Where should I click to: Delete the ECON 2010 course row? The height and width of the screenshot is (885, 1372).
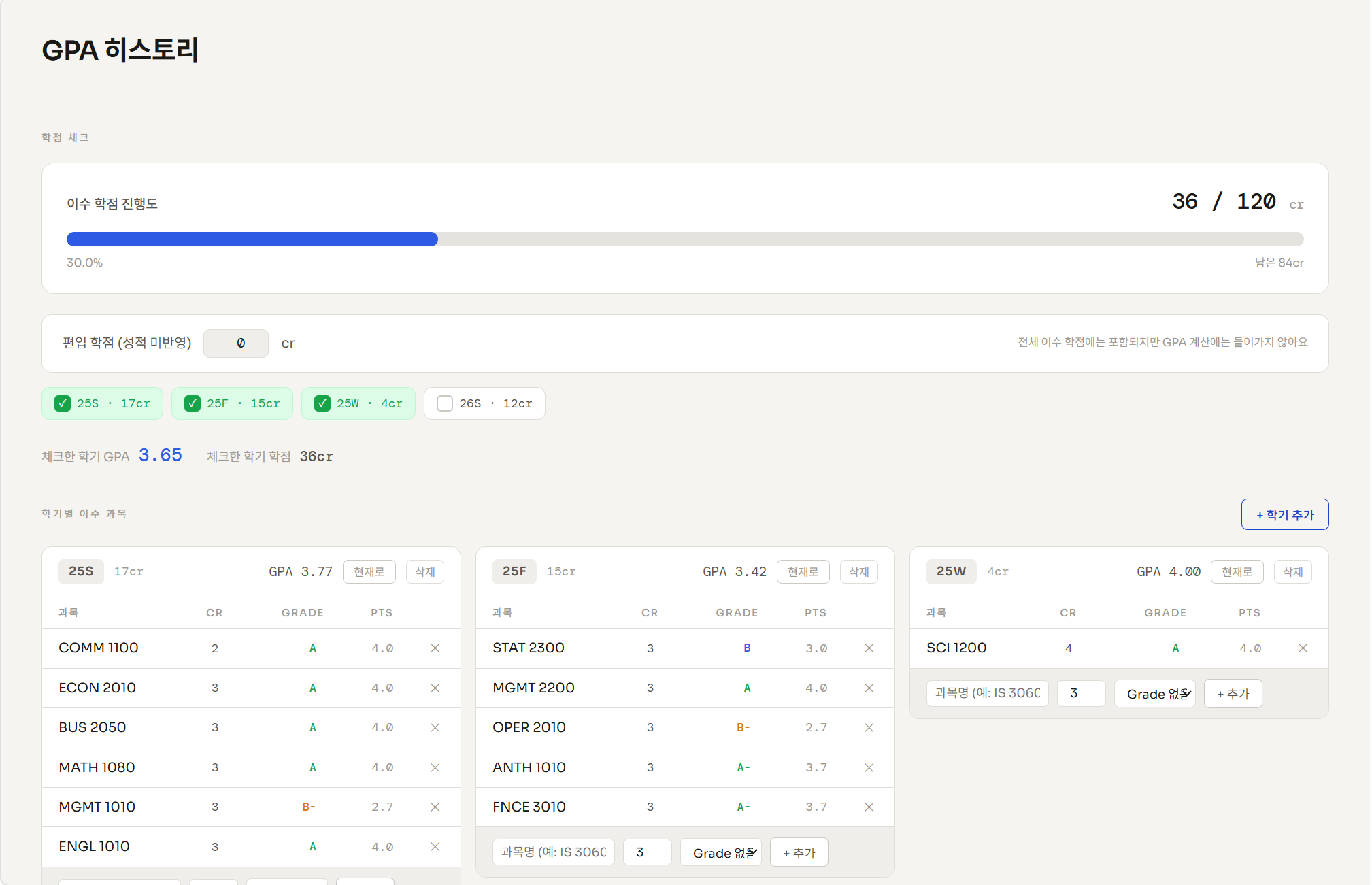click(x=435, y=688)
